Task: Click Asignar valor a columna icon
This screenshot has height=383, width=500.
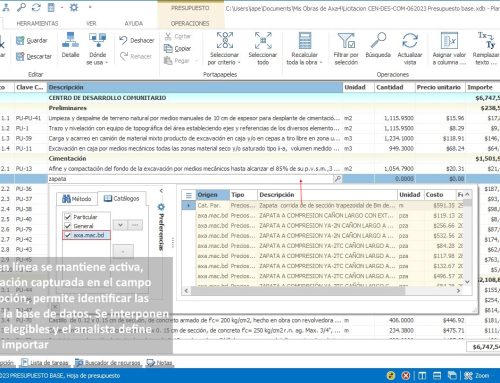Action: click(449, 40)
